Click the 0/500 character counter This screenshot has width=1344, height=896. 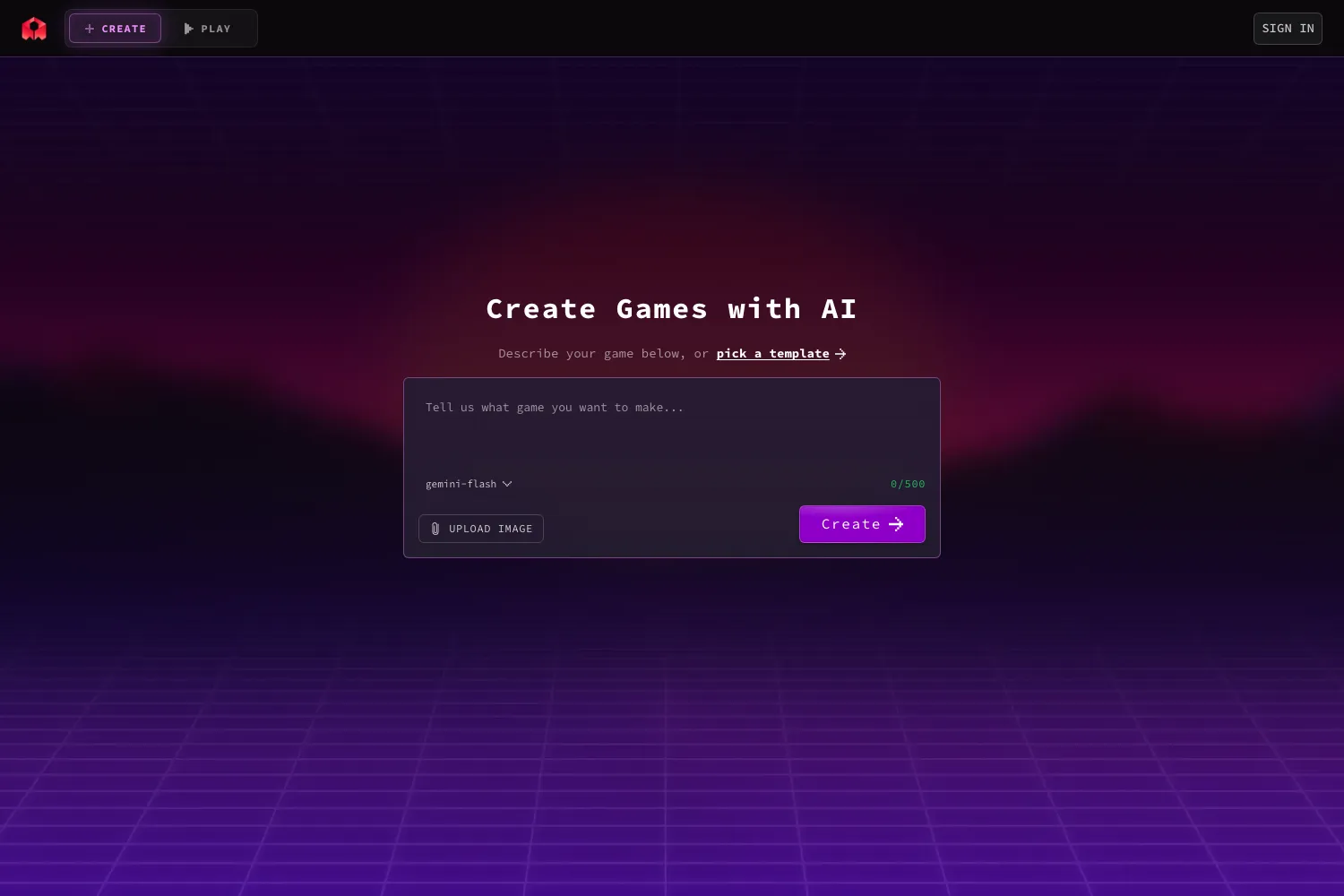(x=908, y=484)
